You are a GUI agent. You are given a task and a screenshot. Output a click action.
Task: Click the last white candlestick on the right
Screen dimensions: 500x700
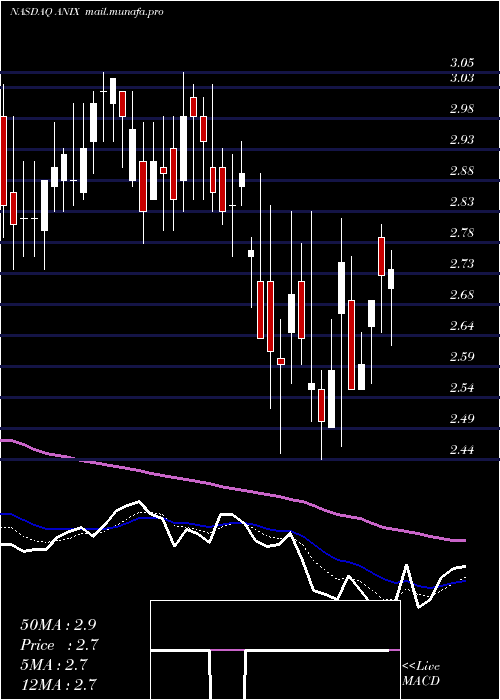coord(391,279)
